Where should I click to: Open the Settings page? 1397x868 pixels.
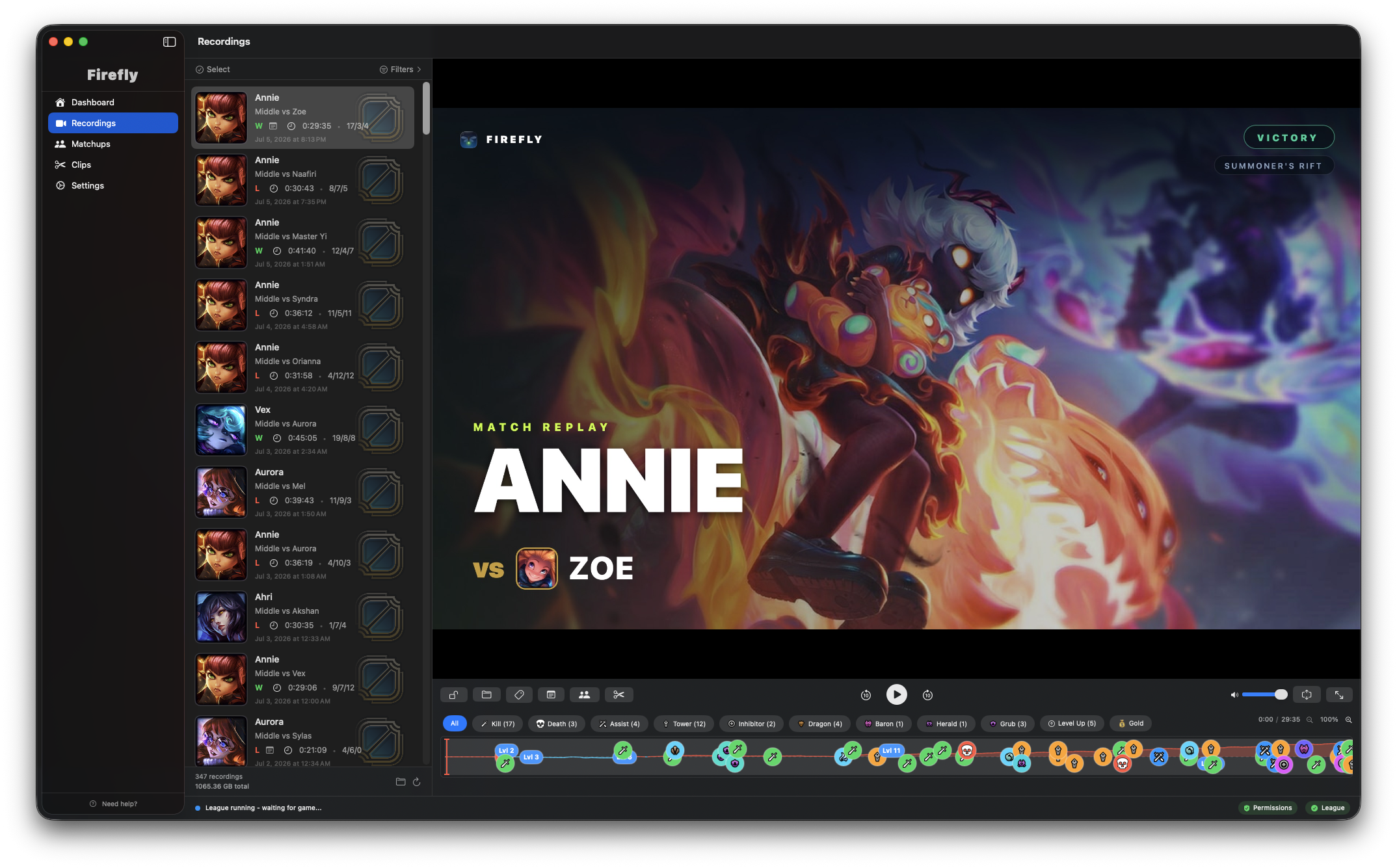tap(113, 185)
